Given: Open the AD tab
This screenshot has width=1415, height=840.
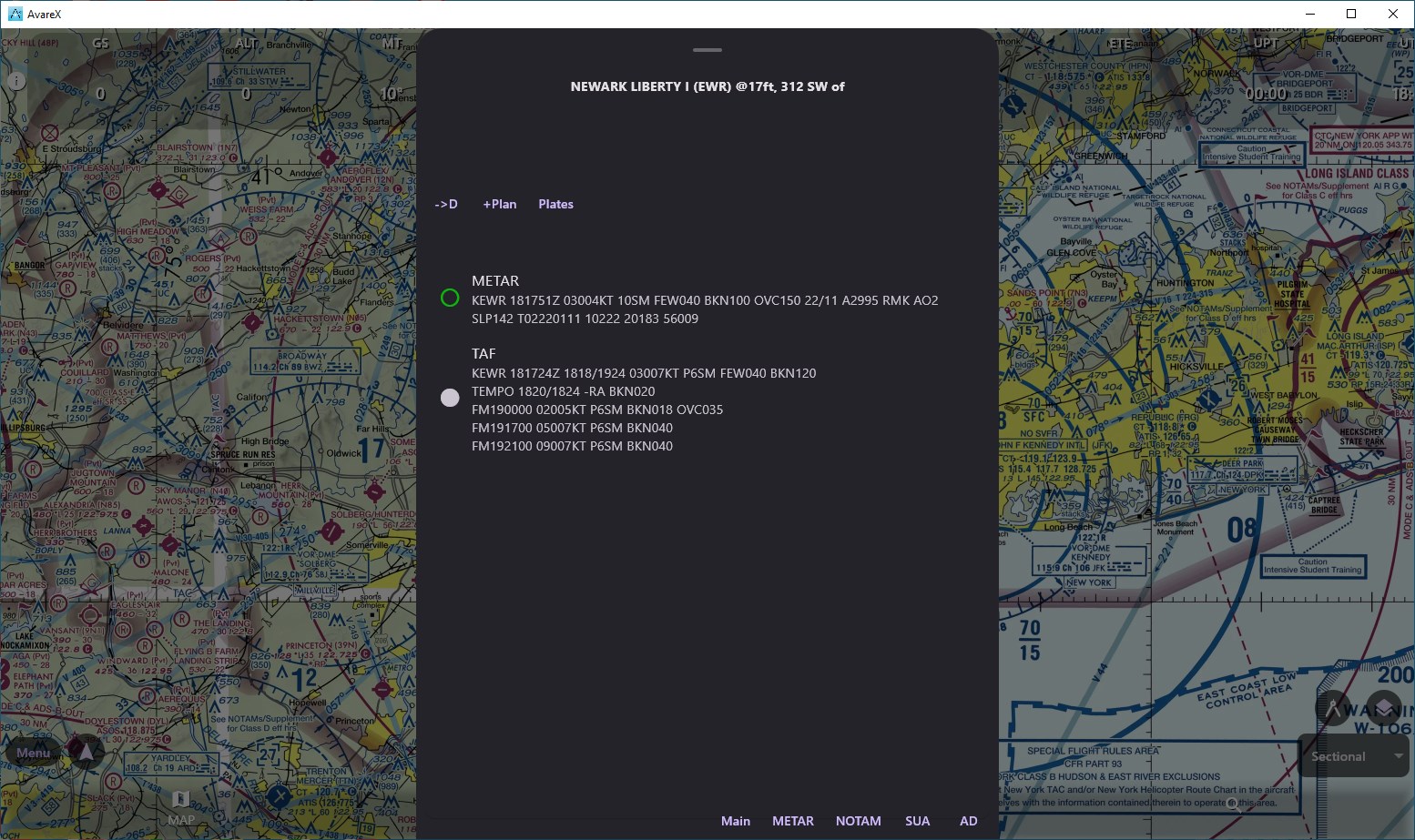Looking at the screenshot, I should point(968,821).
